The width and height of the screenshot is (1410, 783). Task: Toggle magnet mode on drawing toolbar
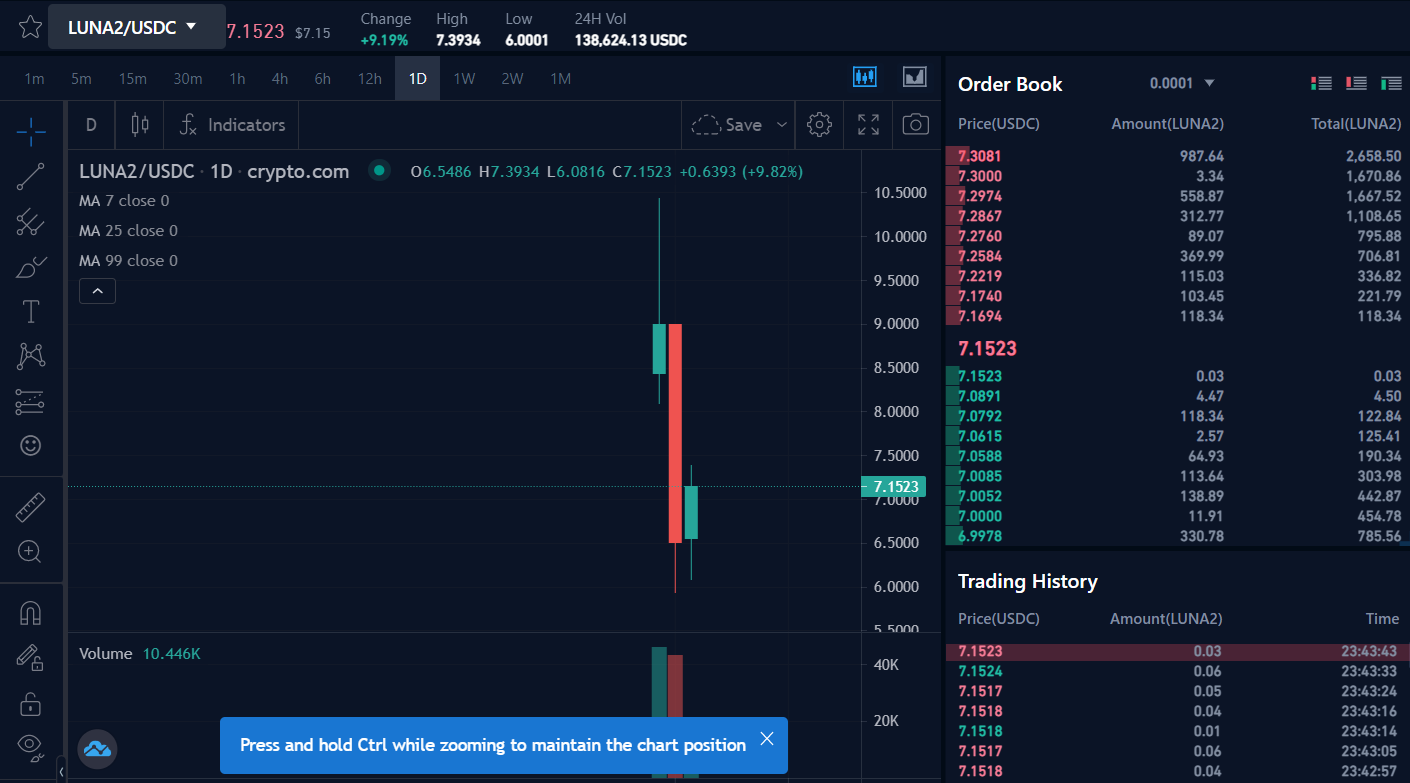pyautogui.click(x=31, y=612)
